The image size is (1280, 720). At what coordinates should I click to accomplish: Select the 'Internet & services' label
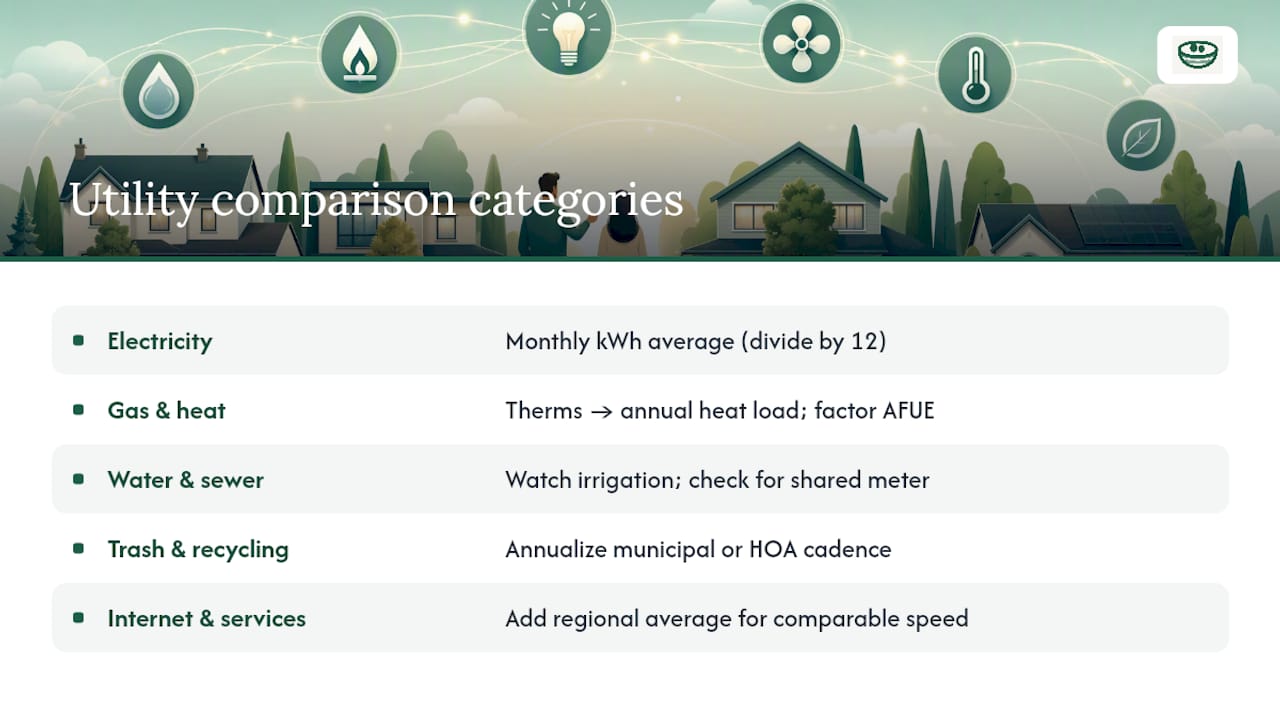point(207,618)
